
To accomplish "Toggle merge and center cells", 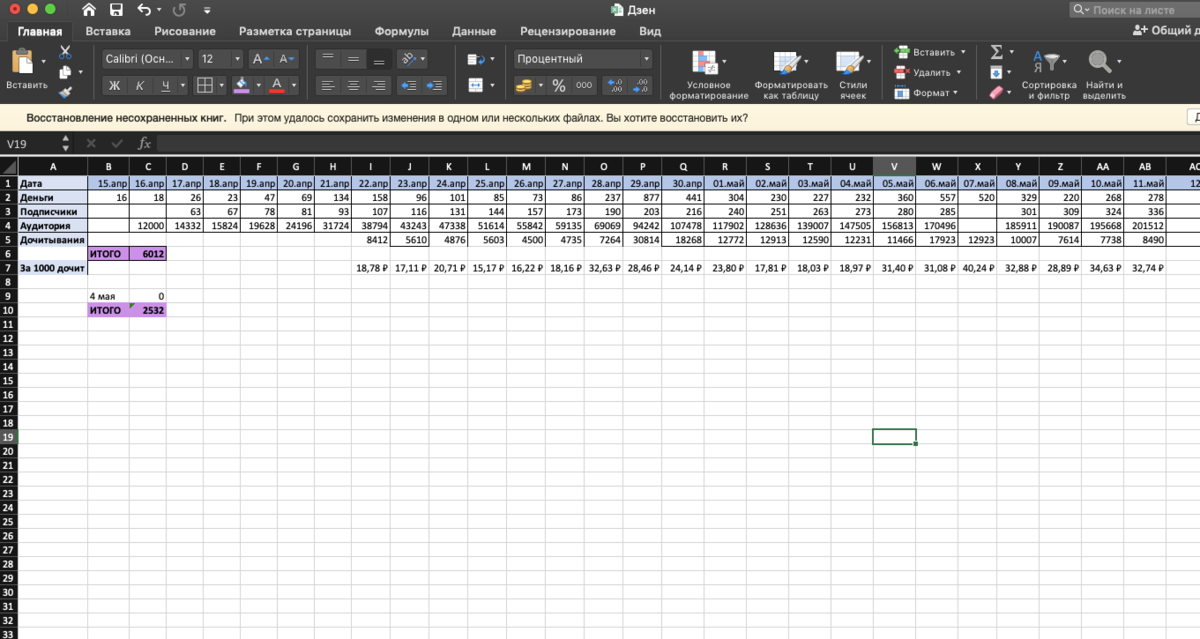I will [x=475, y=85].
